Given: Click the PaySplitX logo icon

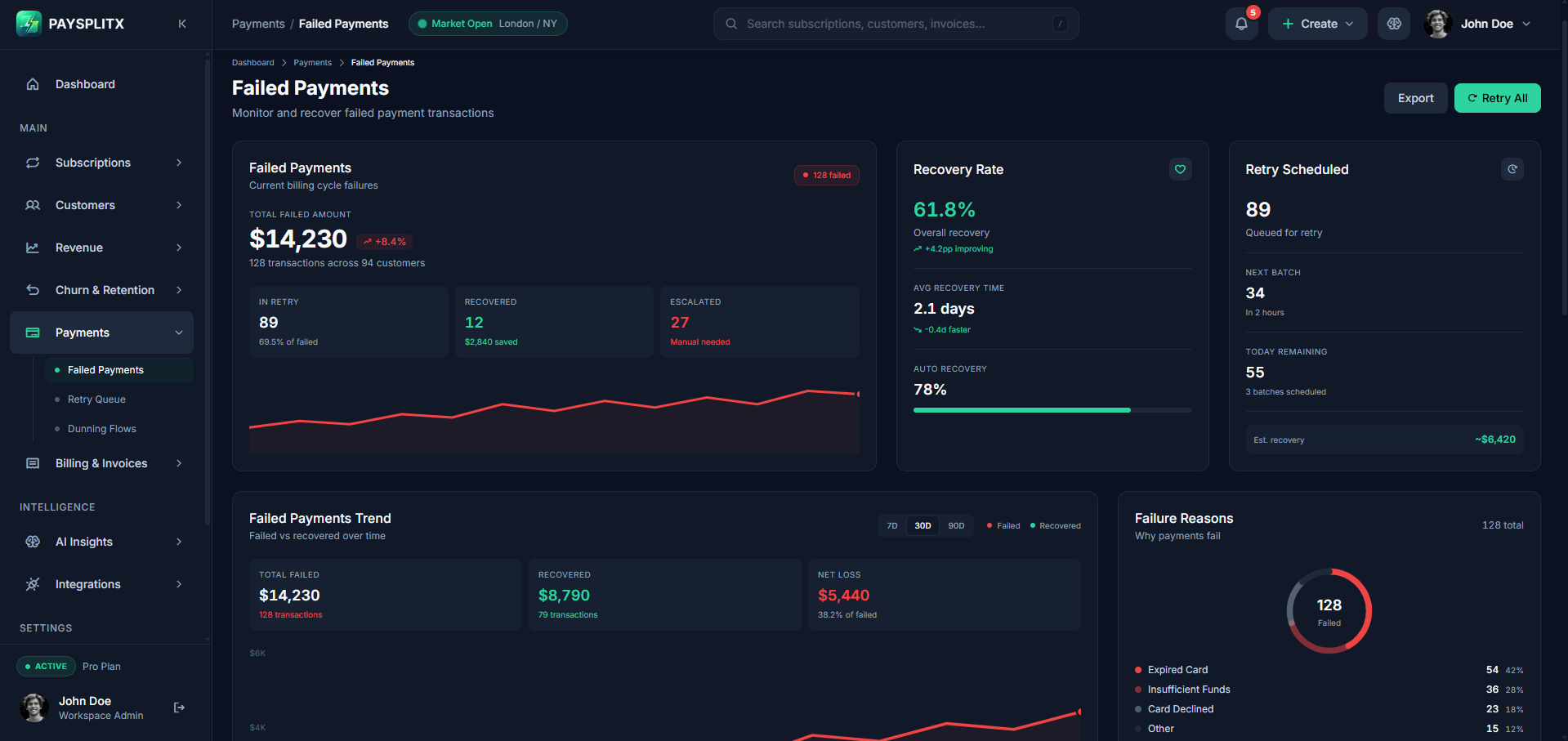Looking at the screenshot, I should point(29,24).
